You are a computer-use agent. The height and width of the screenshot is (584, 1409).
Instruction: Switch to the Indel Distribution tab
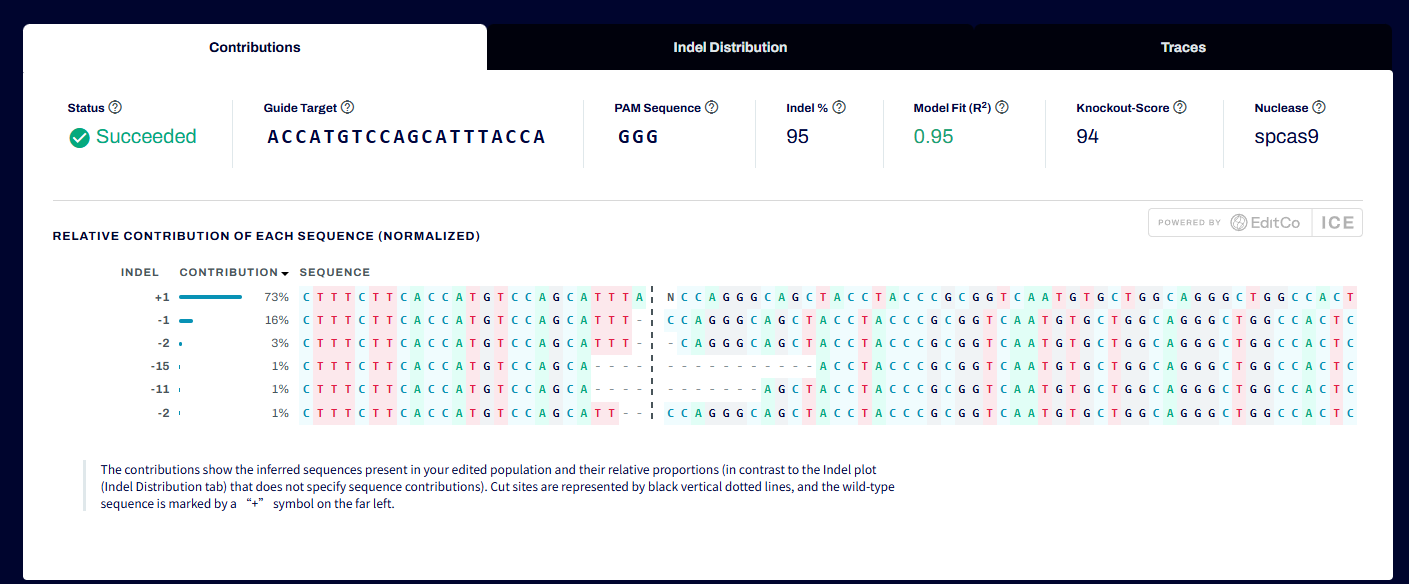pos(730,47)
